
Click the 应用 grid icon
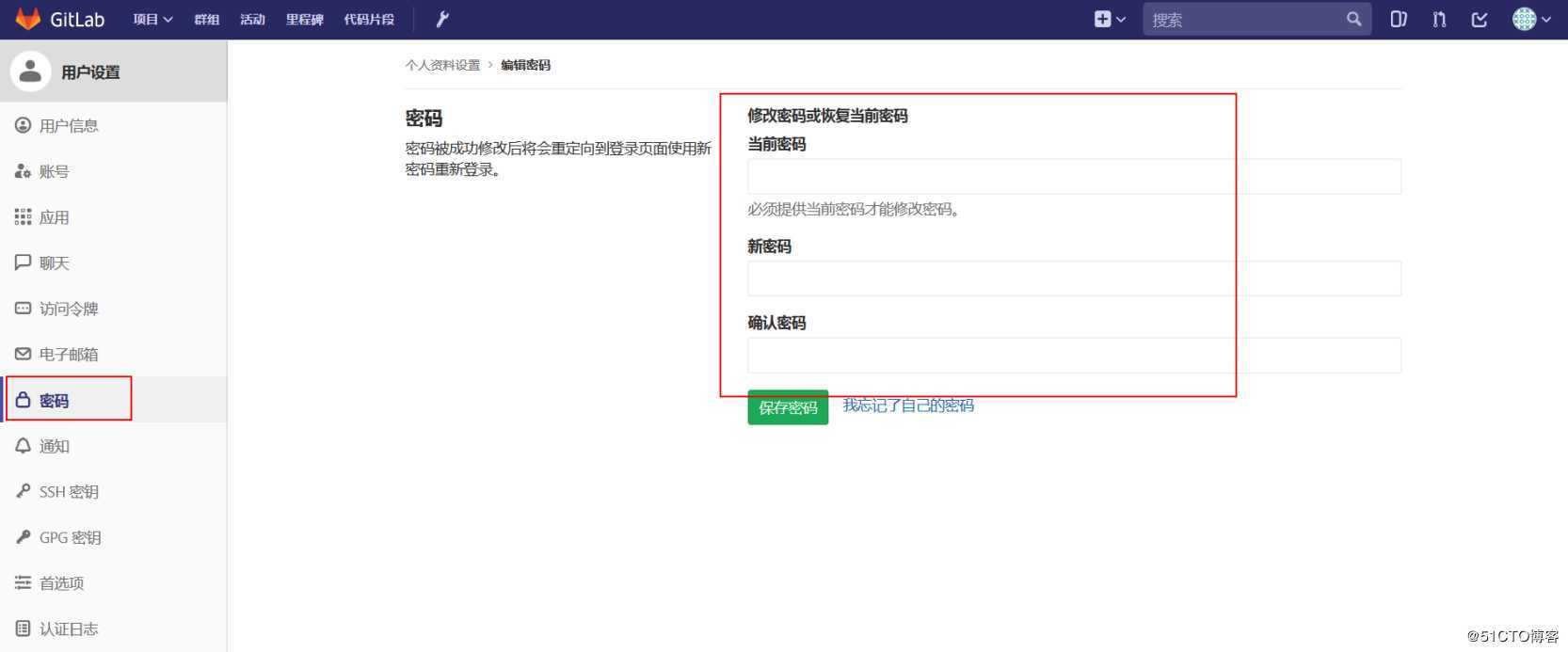pos(23,217)
